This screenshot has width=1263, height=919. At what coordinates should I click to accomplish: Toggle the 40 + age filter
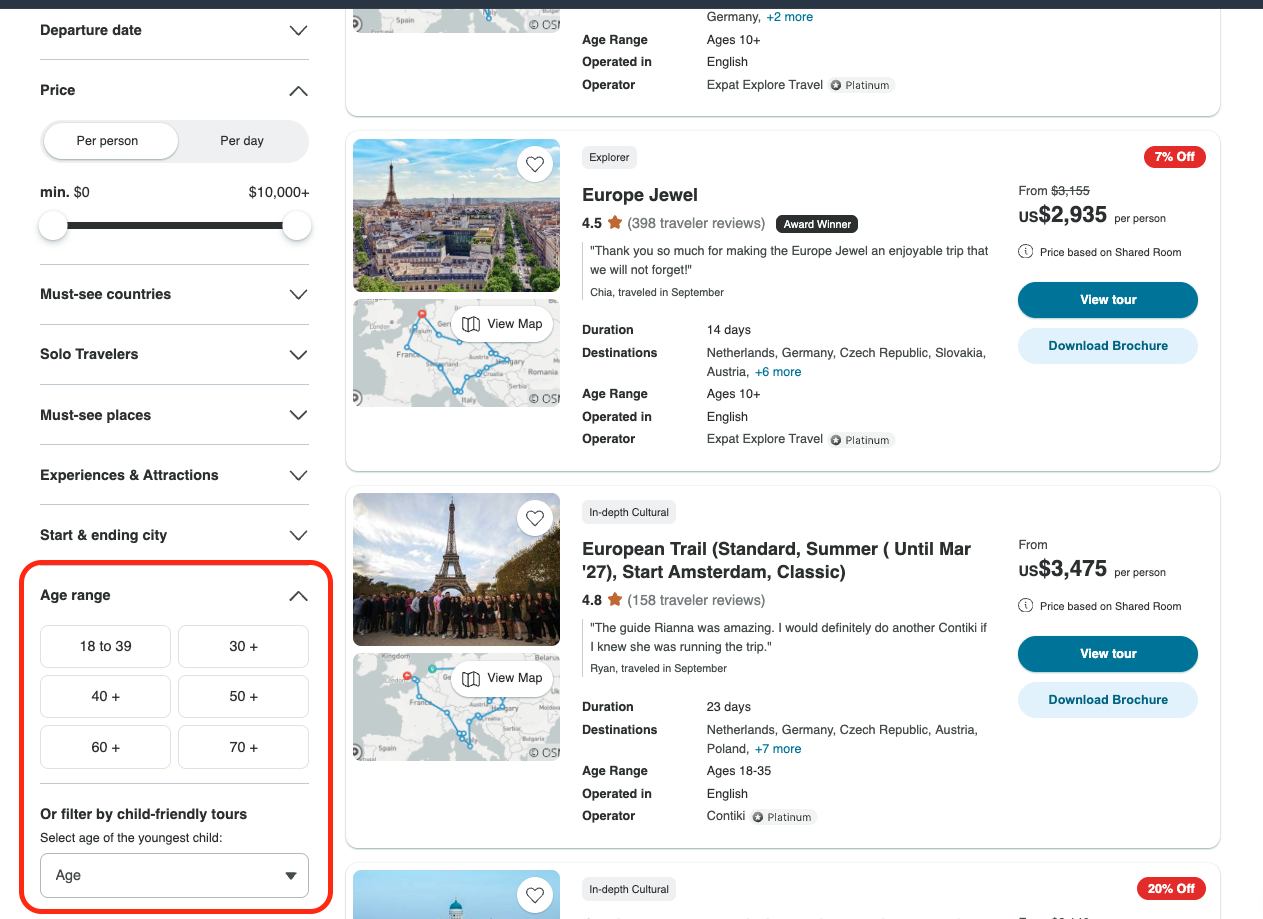point(105,696)
